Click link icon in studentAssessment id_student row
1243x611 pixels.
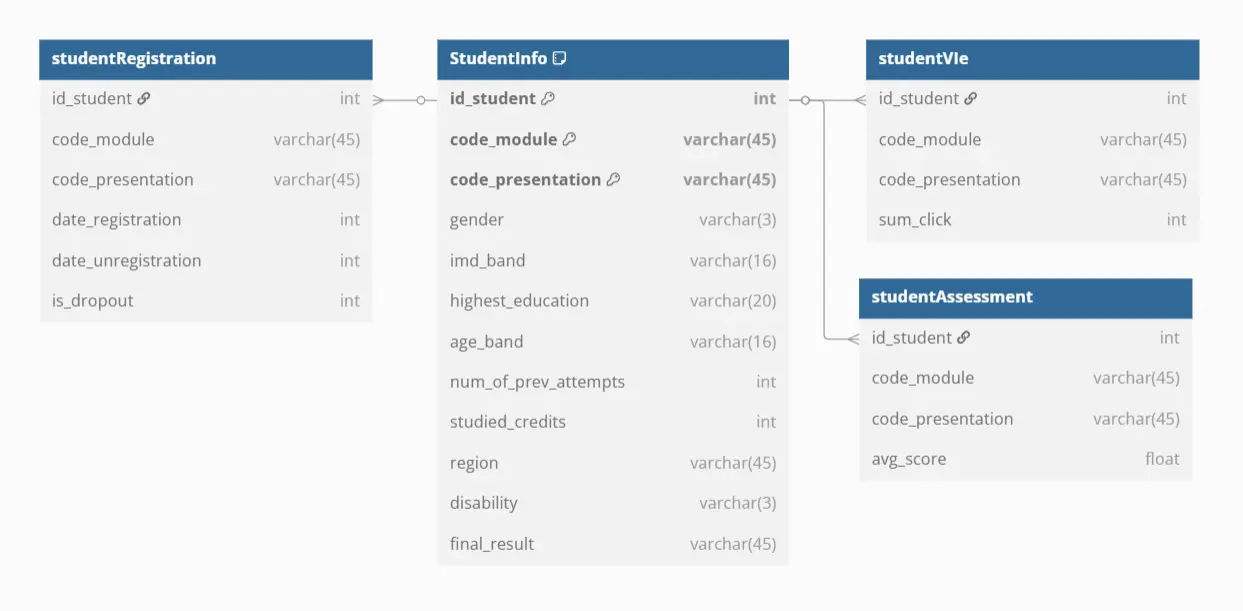[x=964, y=338]
